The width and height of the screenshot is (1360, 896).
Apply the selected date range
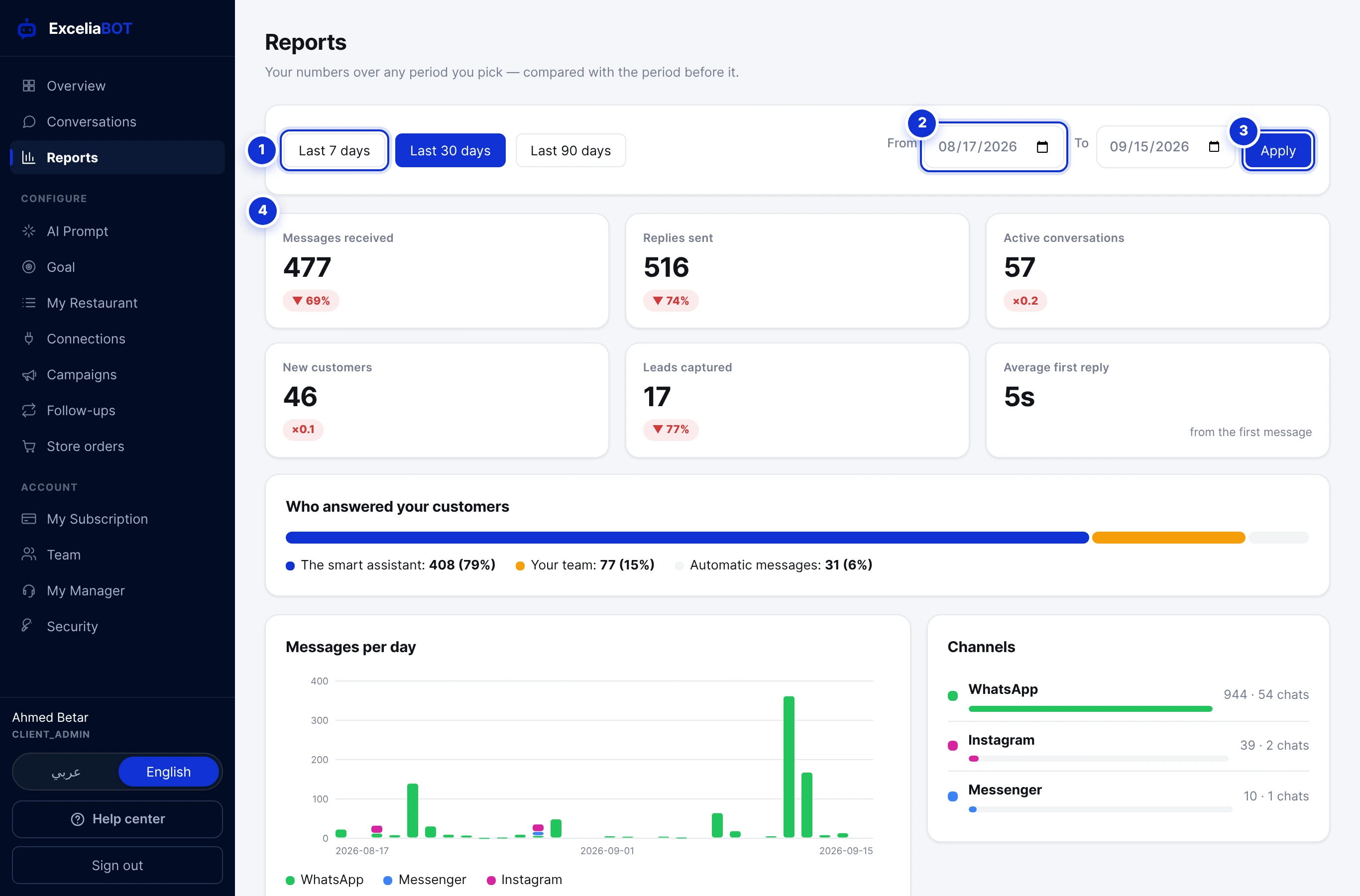point(1278,151)
